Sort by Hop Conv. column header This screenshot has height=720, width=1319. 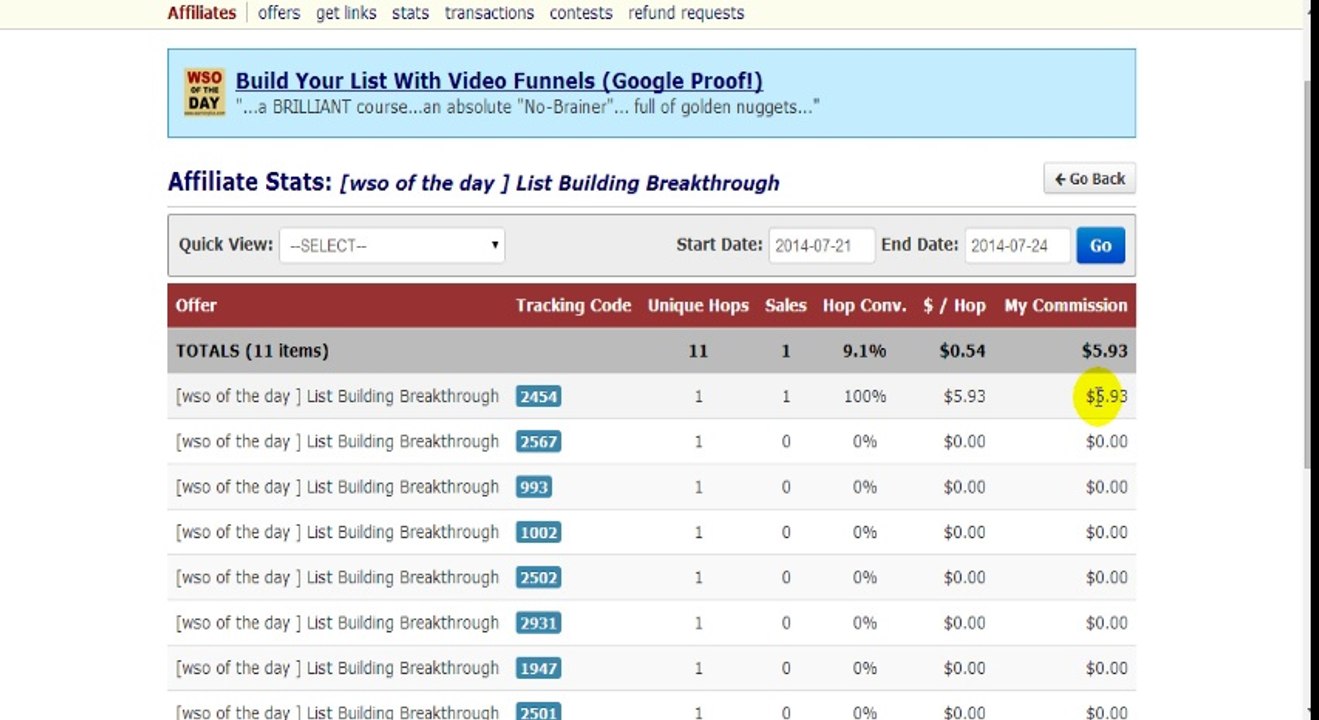[865, 305]
